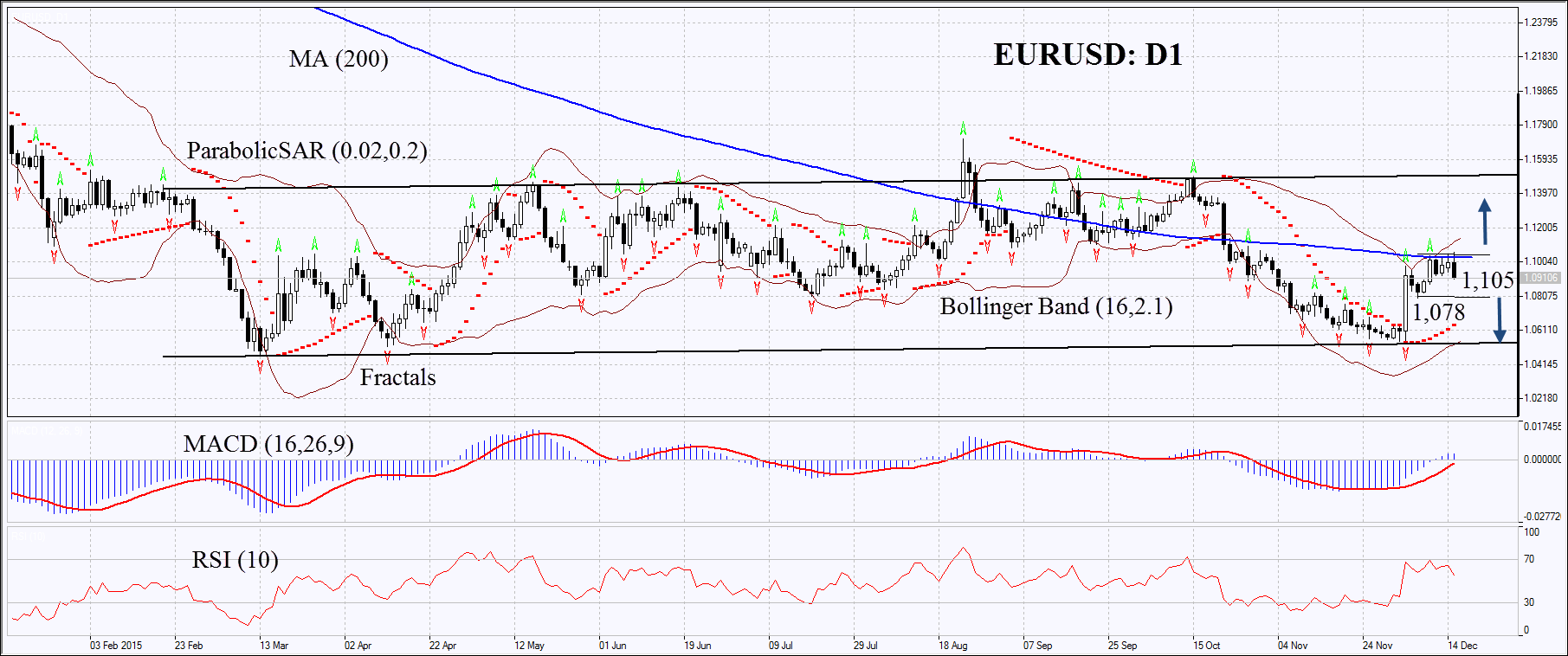Click the RSI scale value 100
Screen dimensions: 1568x656
pyautogui.click(x=1532, y=532)
